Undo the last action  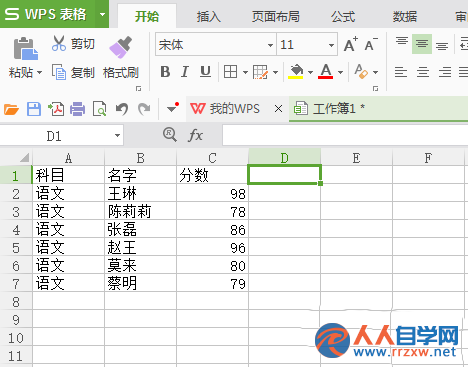pyautogui.click(x=122, y=109)
